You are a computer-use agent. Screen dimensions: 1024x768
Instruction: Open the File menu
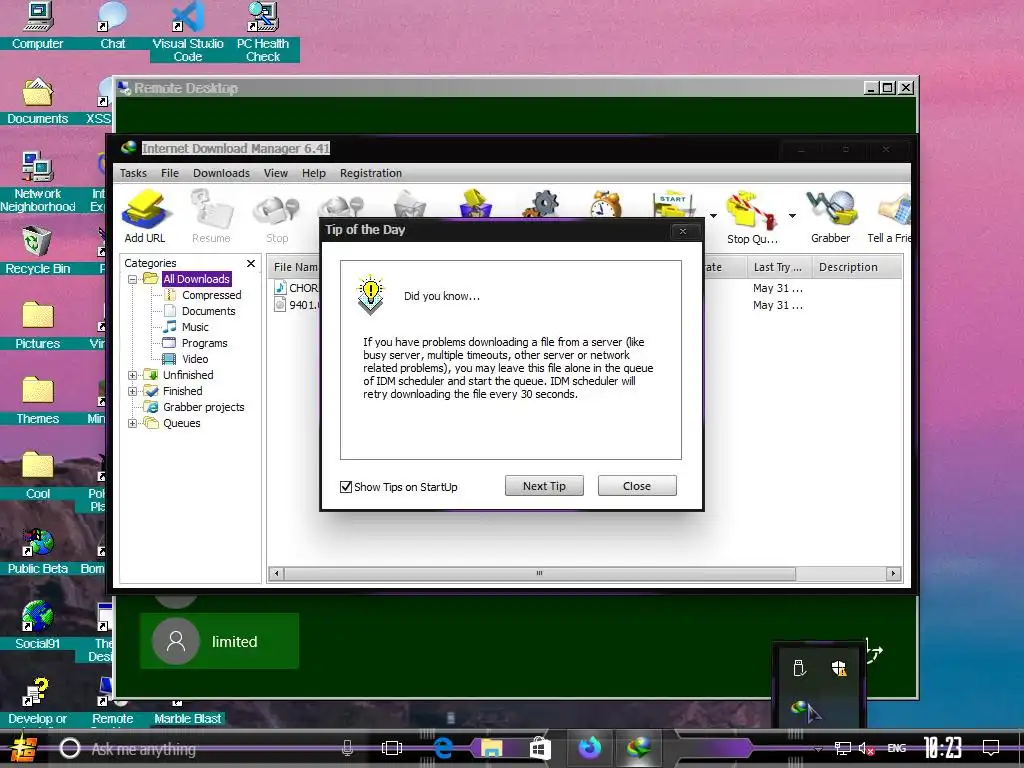(x=170, y=173)
